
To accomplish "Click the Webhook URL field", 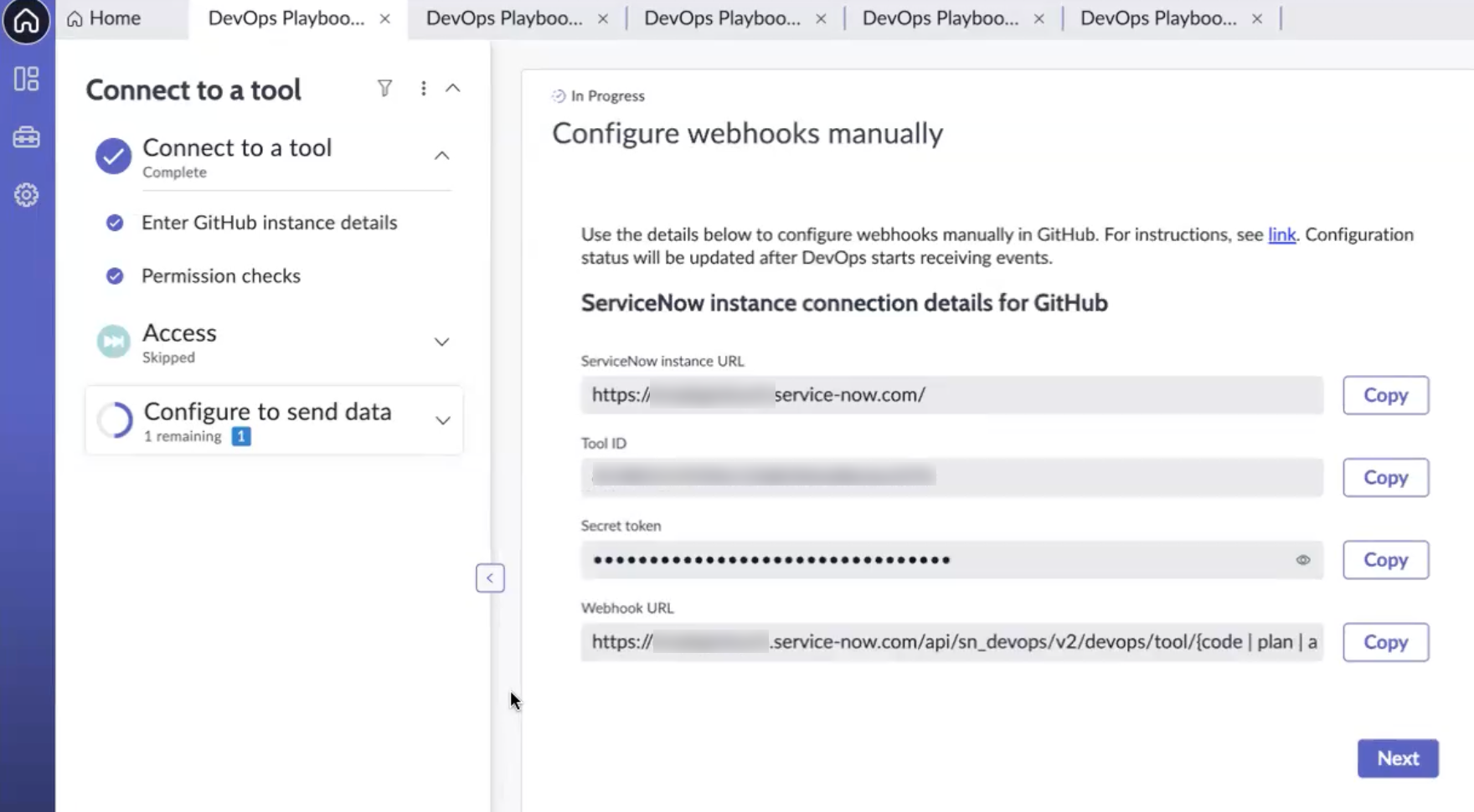I will point(952,642).
